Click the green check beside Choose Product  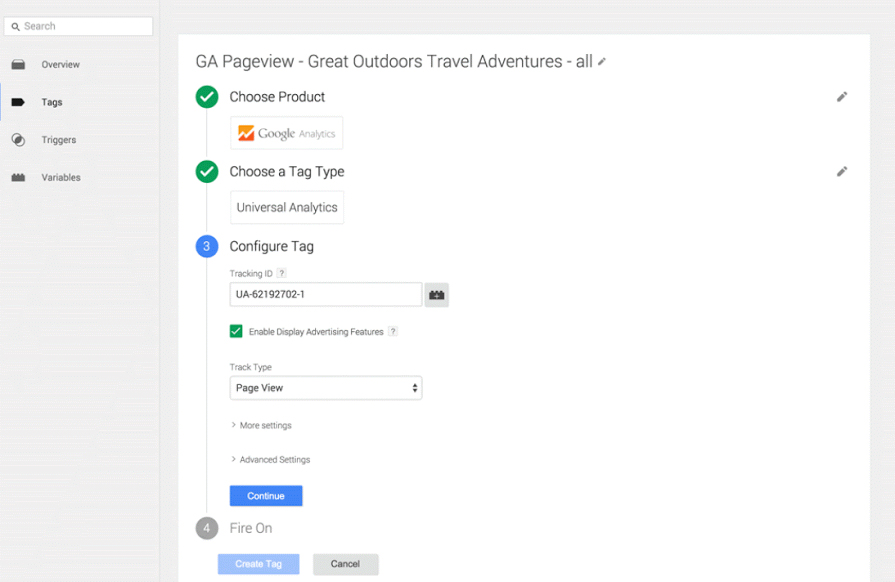207,97
